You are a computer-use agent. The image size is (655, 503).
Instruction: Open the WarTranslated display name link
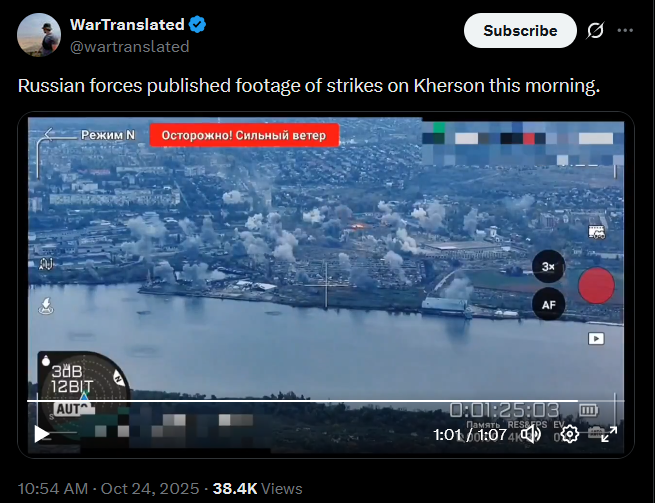[x=127, y=25]
